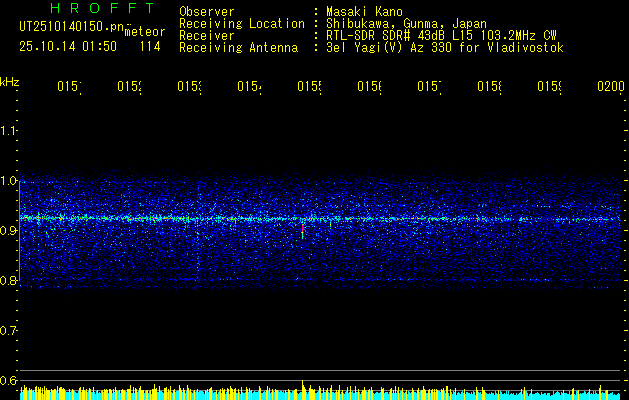Click the 1.0 kHz axis label

click(8, 181)
